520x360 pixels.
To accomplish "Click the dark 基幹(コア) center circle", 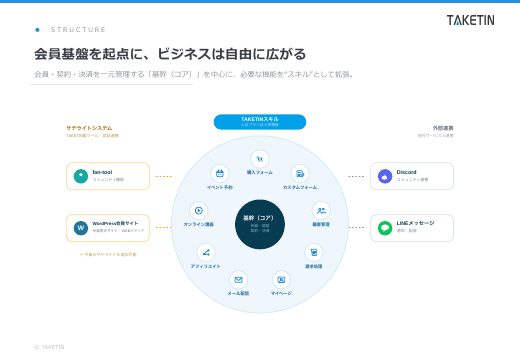I will pyautogui.click(x=260, y=224).
